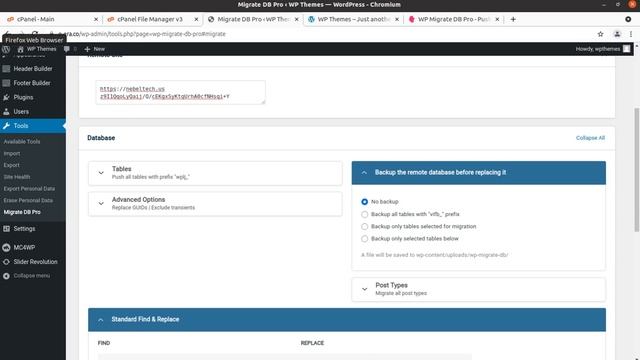640x360 pixels.
Task: Click the page vertical scrollbar
Action: point(636,169)
